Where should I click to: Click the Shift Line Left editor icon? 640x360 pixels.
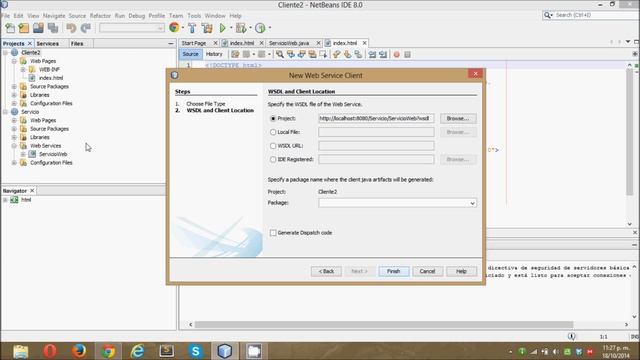(x=372, y=54)
